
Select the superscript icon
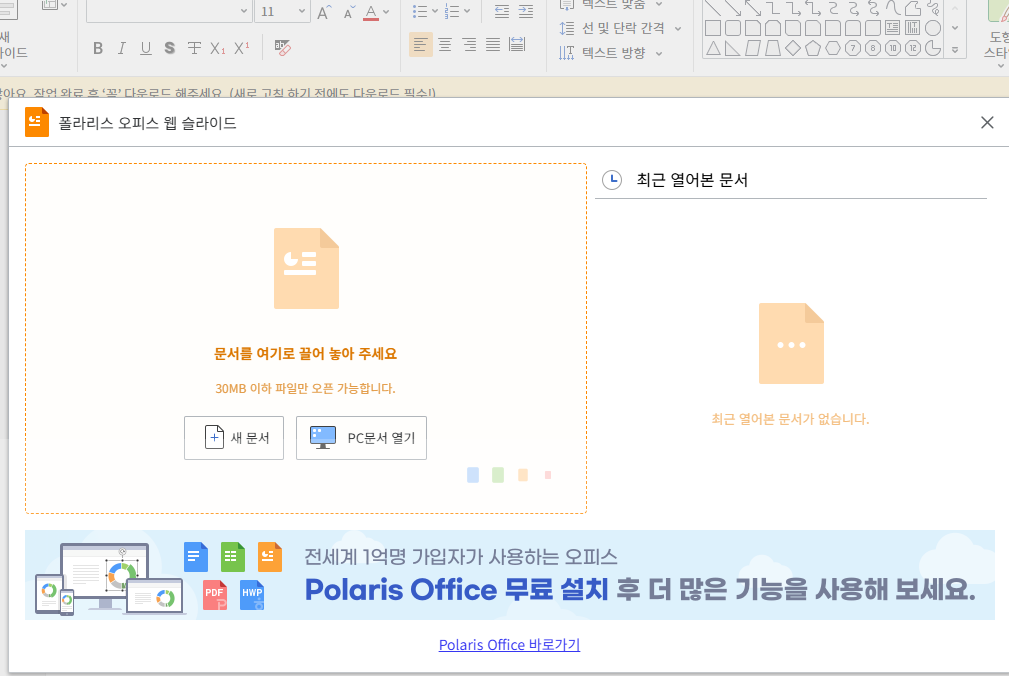pyautogui.click(x=241, y=47)
